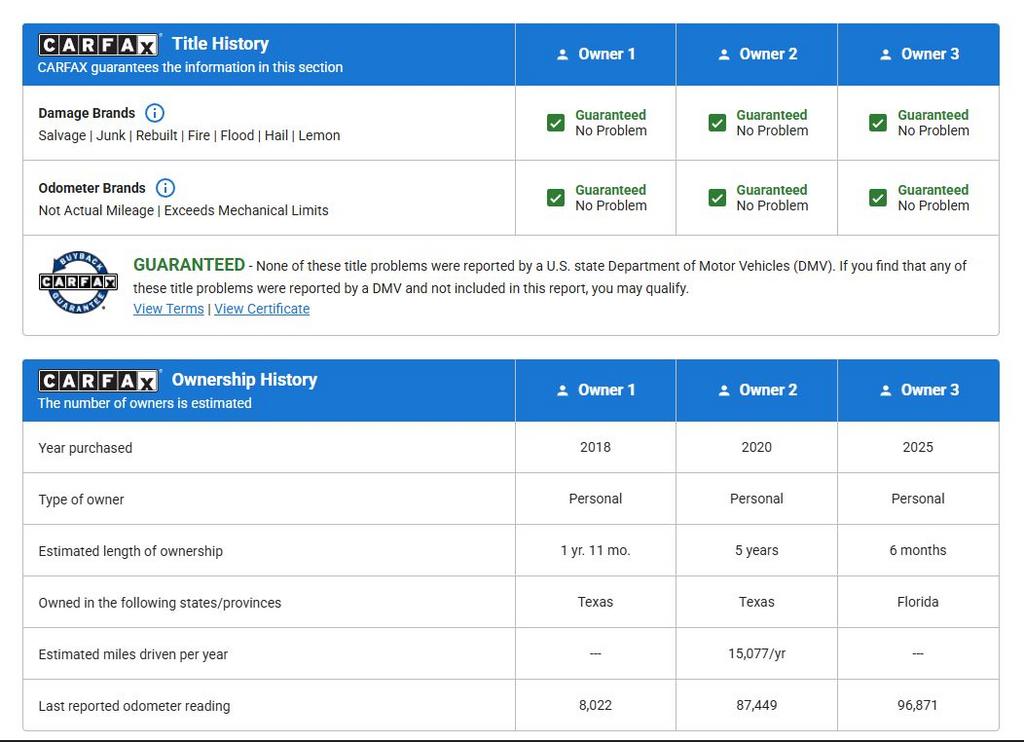Click ownership length '5 years'

pyautogui.click(x=757, y=551)
